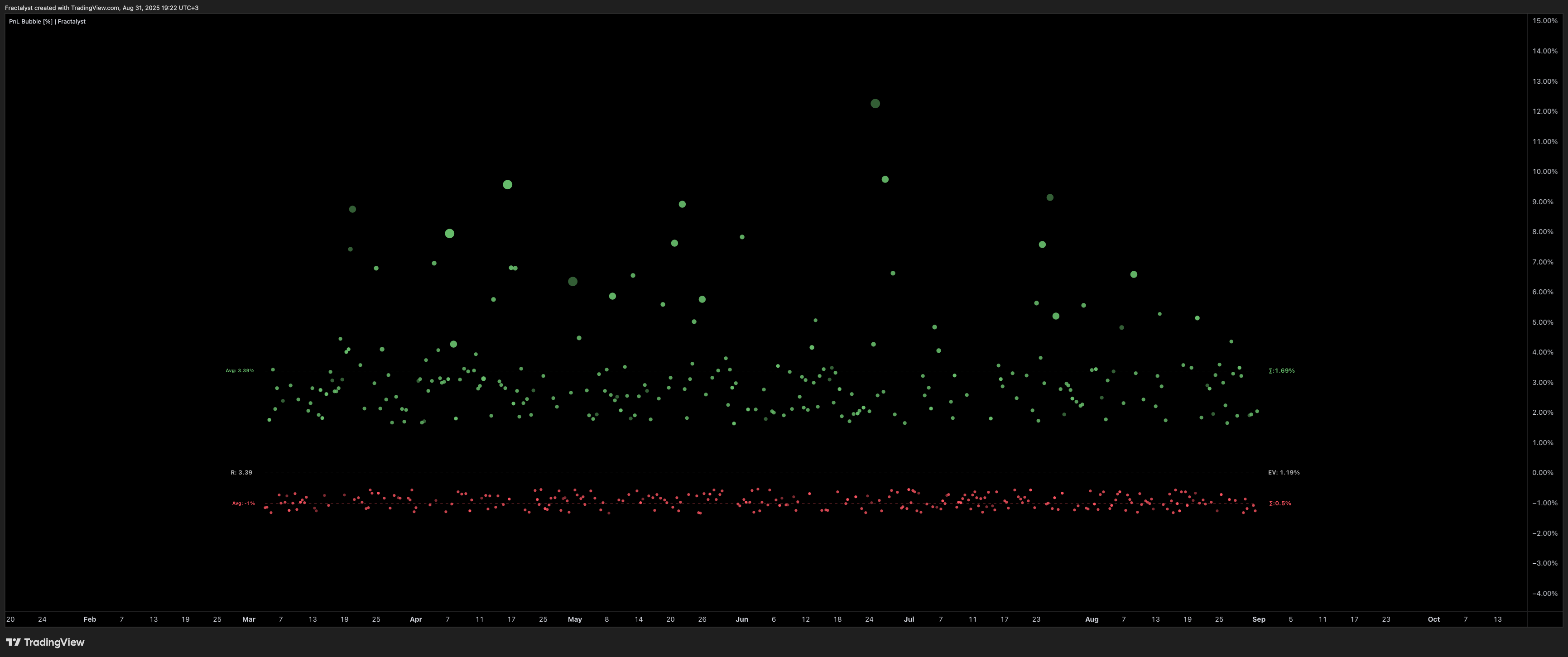
Task: Click the Aug label on the time axis
Action: (1092, 619)
